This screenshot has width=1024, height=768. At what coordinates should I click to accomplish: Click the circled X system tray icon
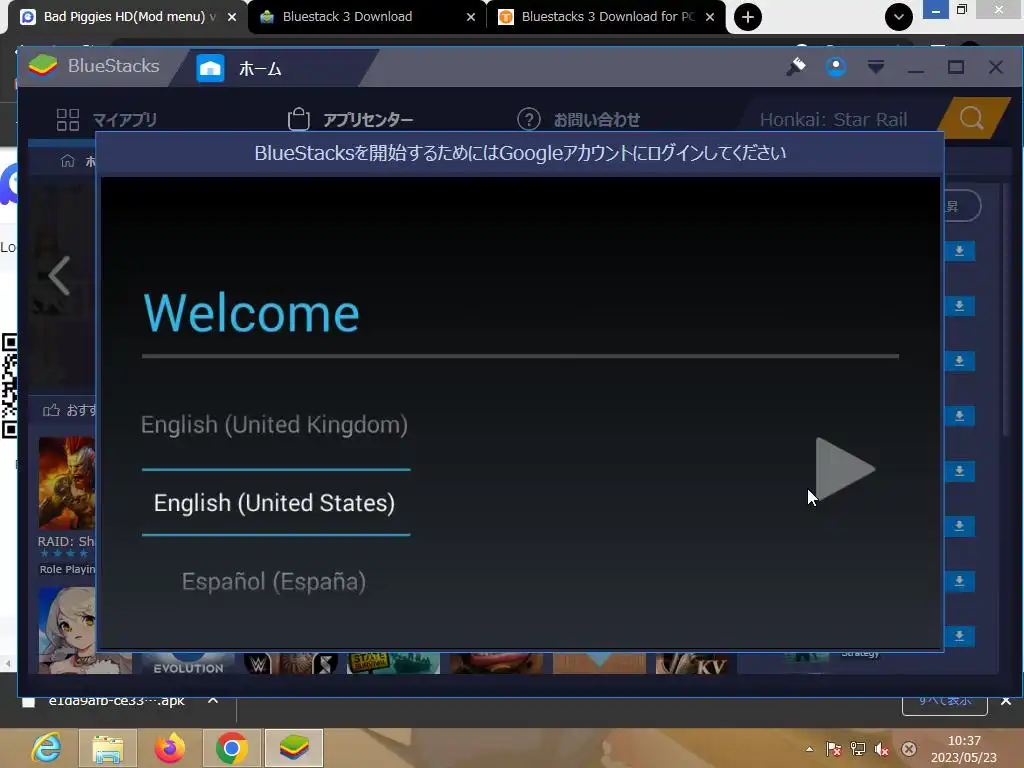pos(908,749)
